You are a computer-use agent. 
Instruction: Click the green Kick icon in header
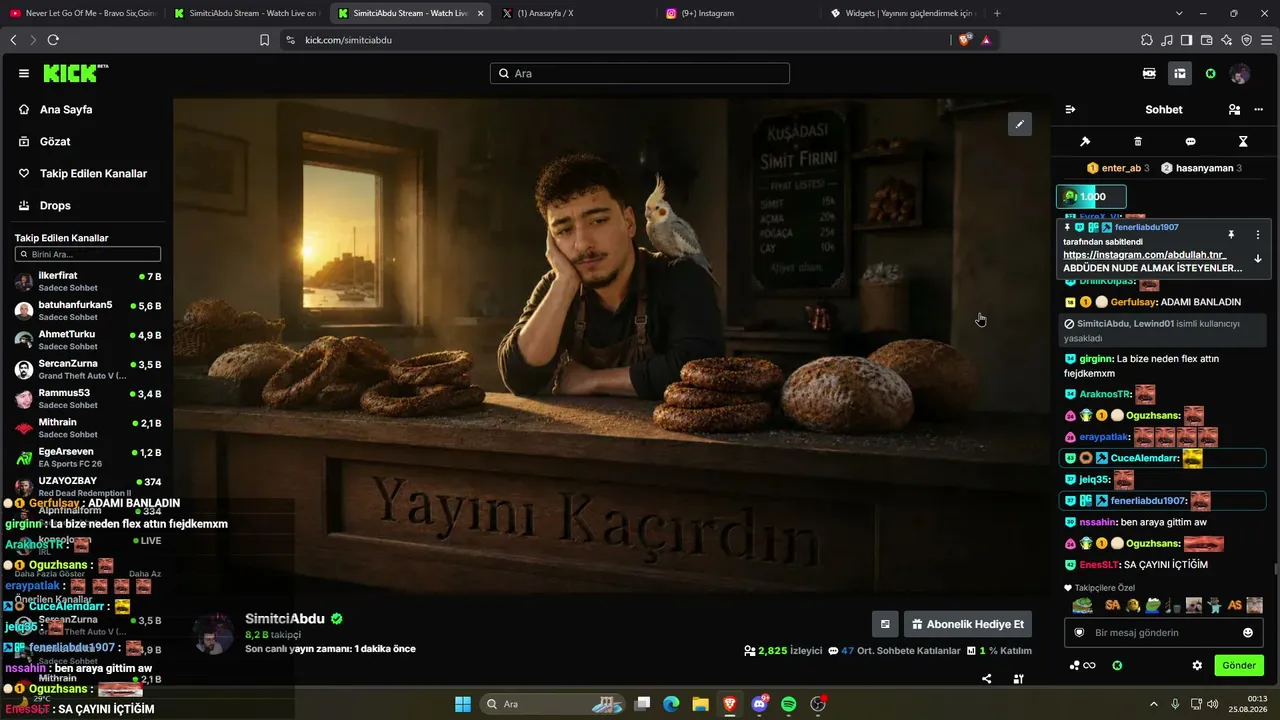1210,73
